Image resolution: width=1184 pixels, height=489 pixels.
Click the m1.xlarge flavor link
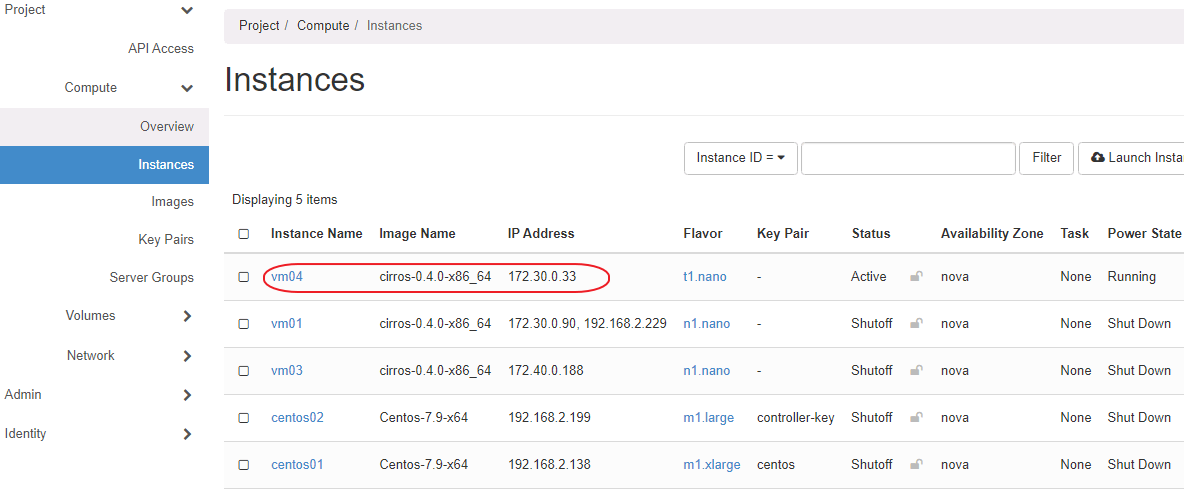pyautogui.click(x=712, y=465)
